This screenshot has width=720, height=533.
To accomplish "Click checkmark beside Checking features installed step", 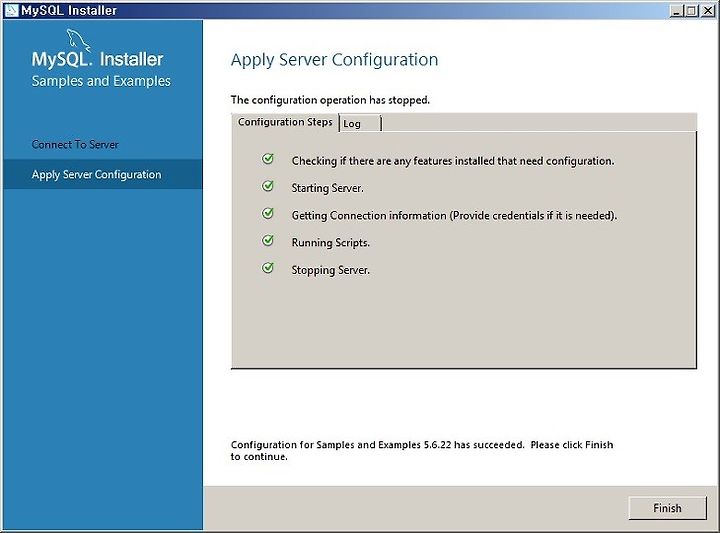I will [268, 159].
